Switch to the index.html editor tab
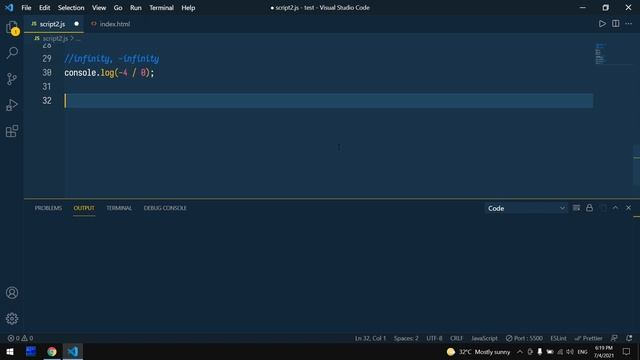Image resolution: width=640 pixels, height=360 pixels. coord(111,24)
